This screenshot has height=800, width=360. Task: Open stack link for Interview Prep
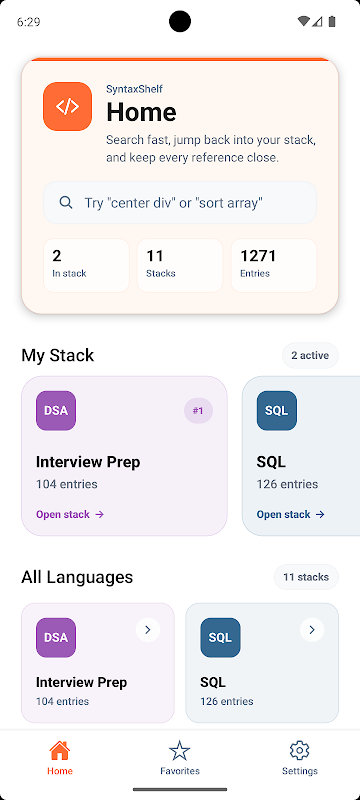70,514
